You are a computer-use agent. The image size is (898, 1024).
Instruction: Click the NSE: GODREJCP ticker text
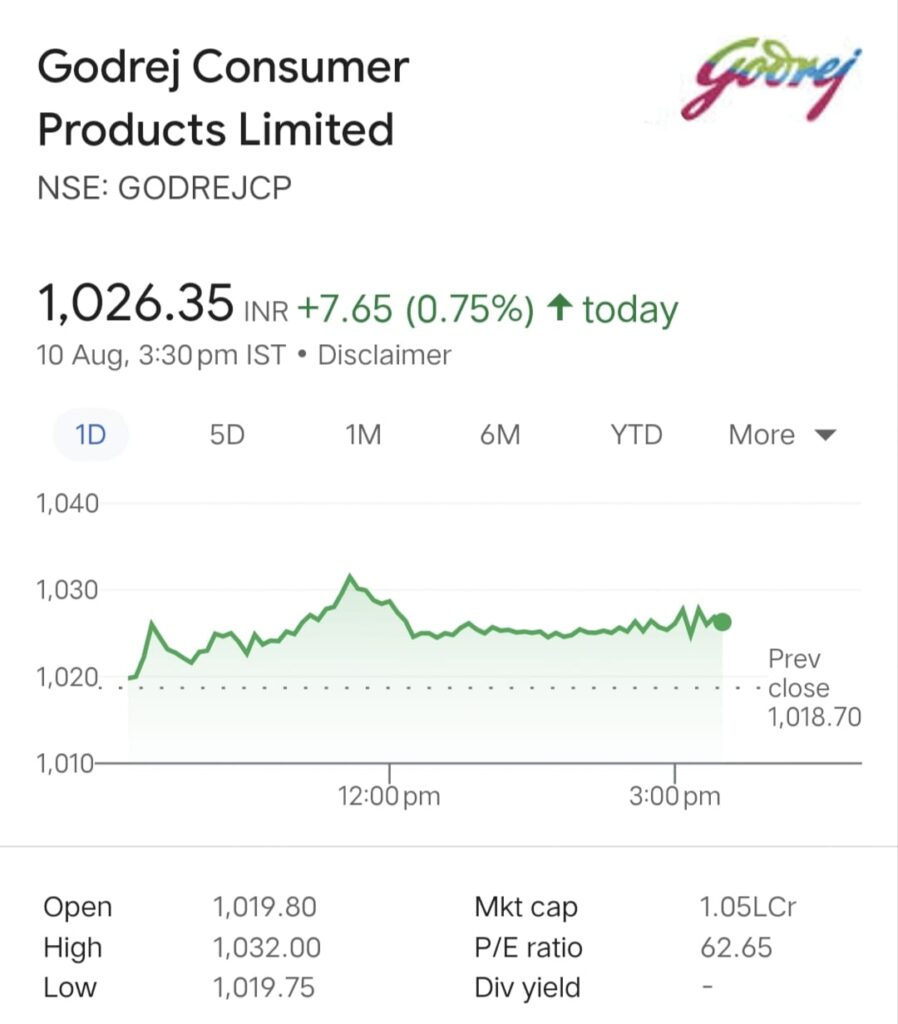click(165, 188)
